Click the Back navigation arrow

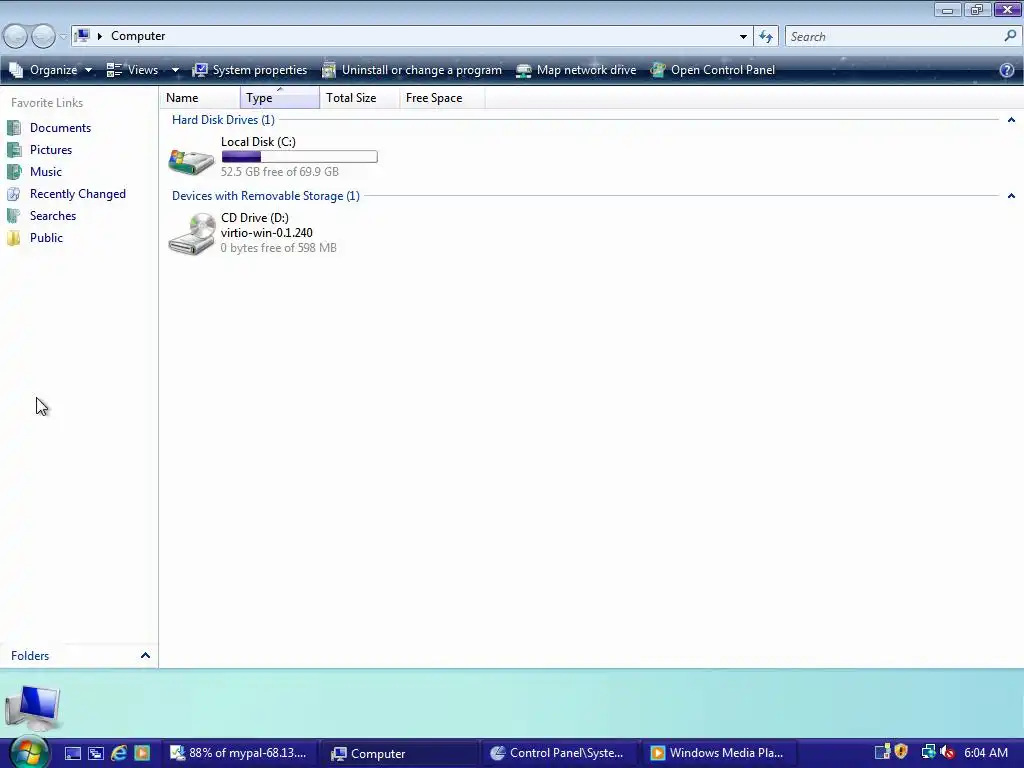[15, 36]
